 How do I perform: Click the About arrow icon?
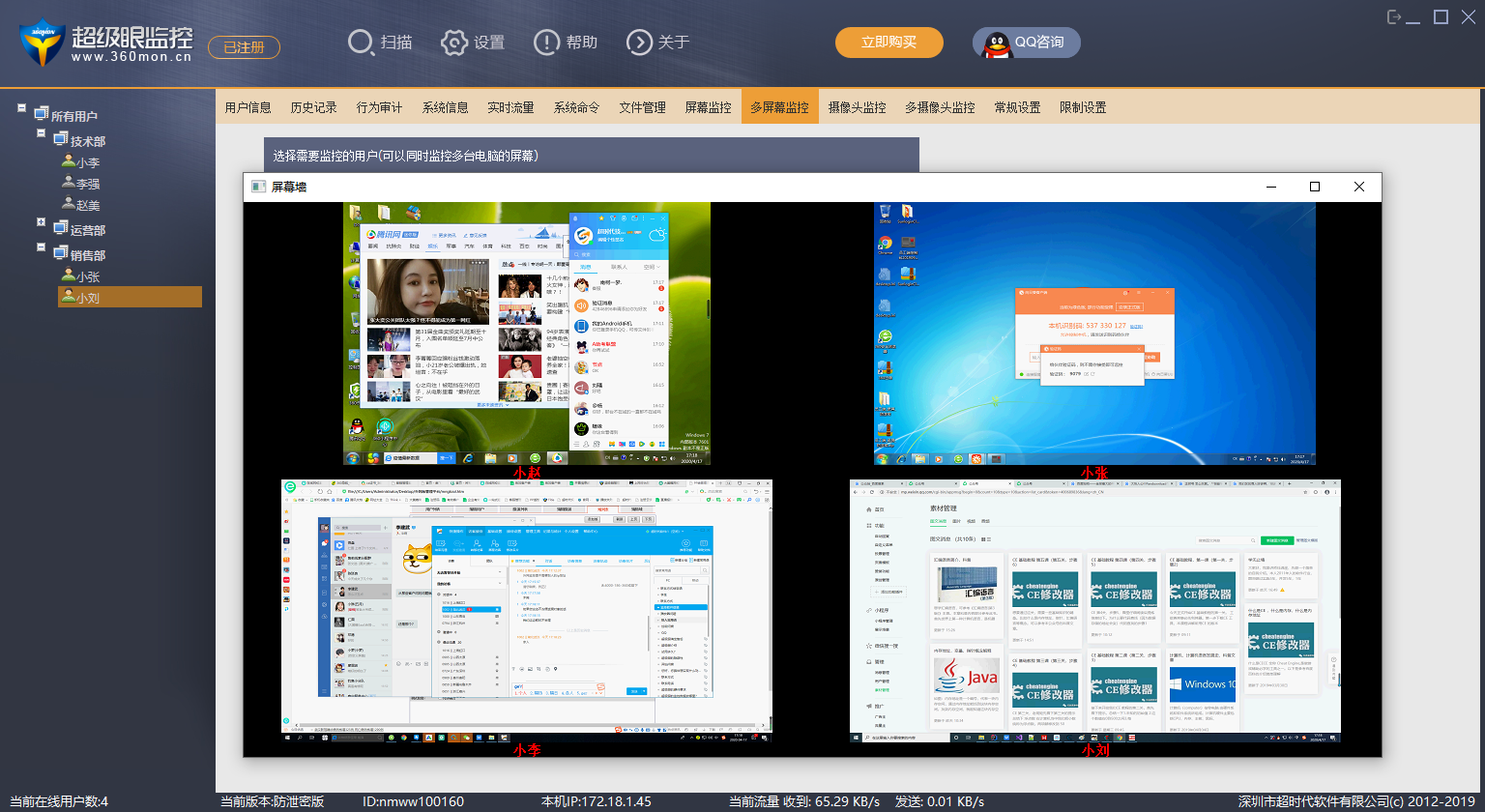tap(639, 43)
